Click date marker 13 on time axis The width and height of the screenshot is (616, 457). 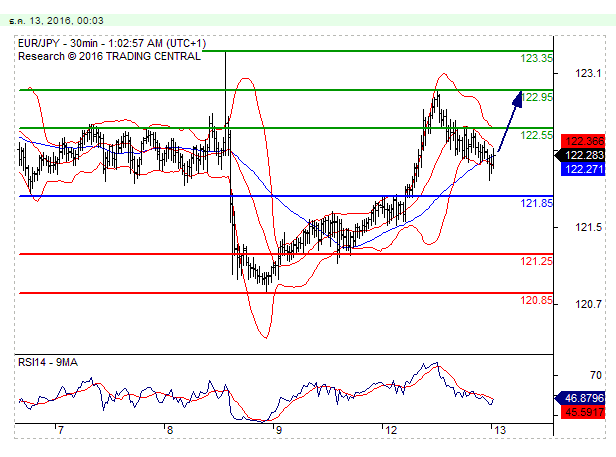pyautogui.click(x=500, y=430)
